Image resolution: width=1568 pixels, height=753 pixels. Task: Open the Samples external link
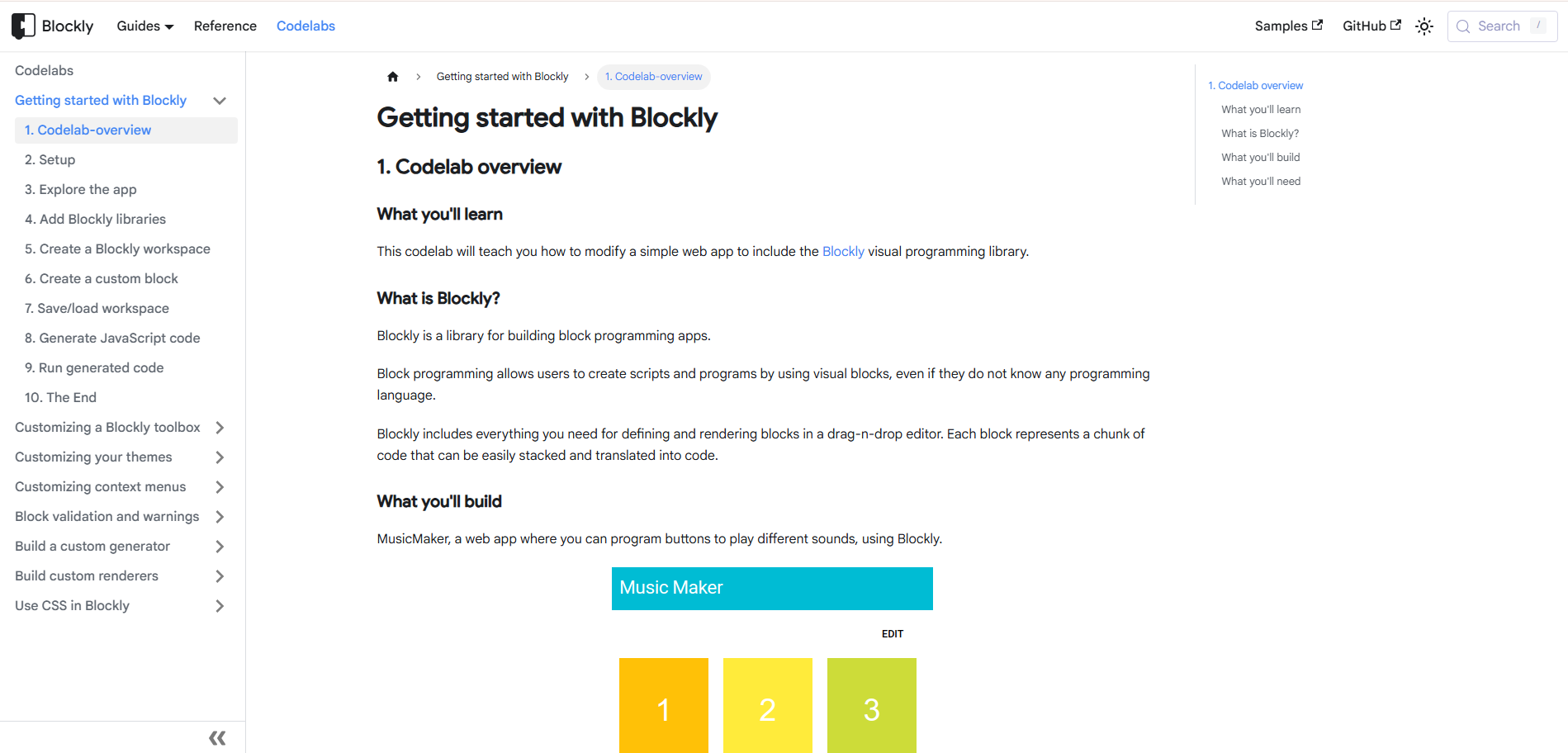pyautogui.click(x=1288, y=26)
